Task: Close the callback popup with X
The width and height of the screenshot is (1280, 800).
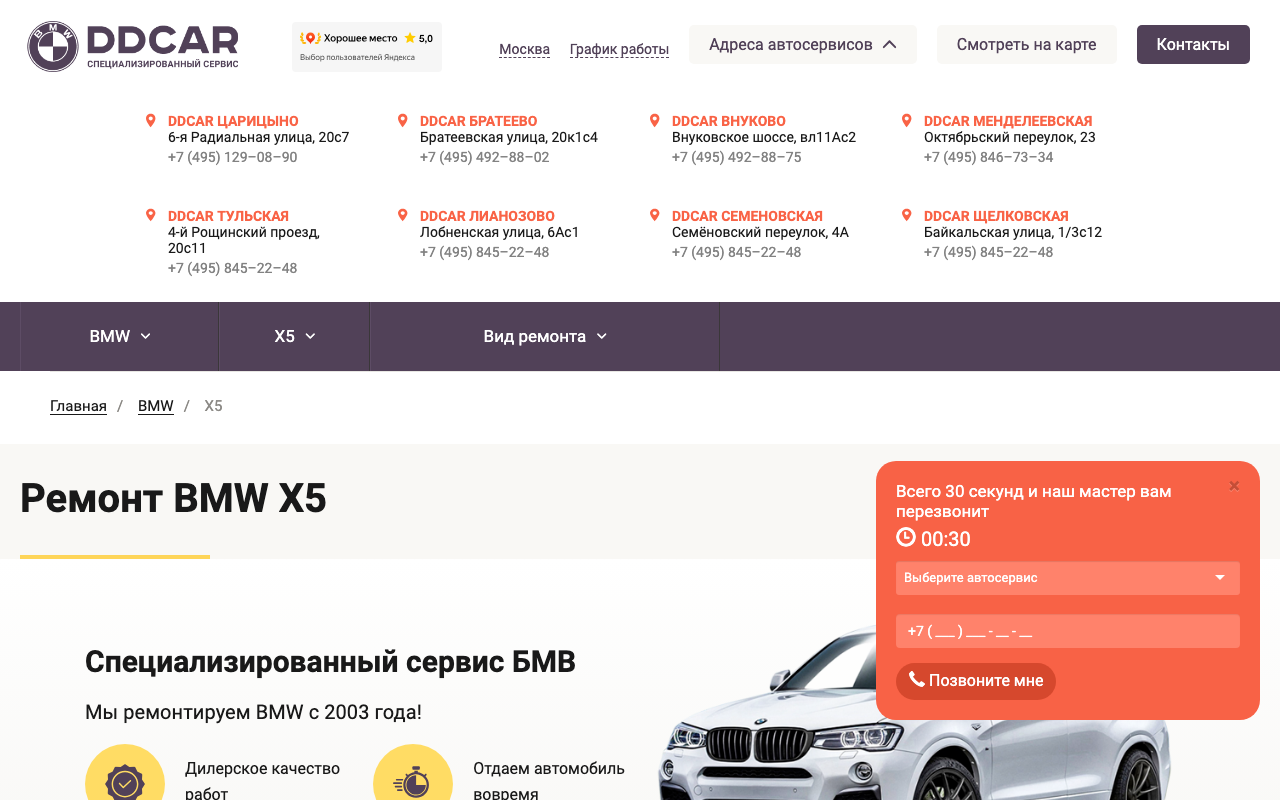Action: coord(1234,486)
